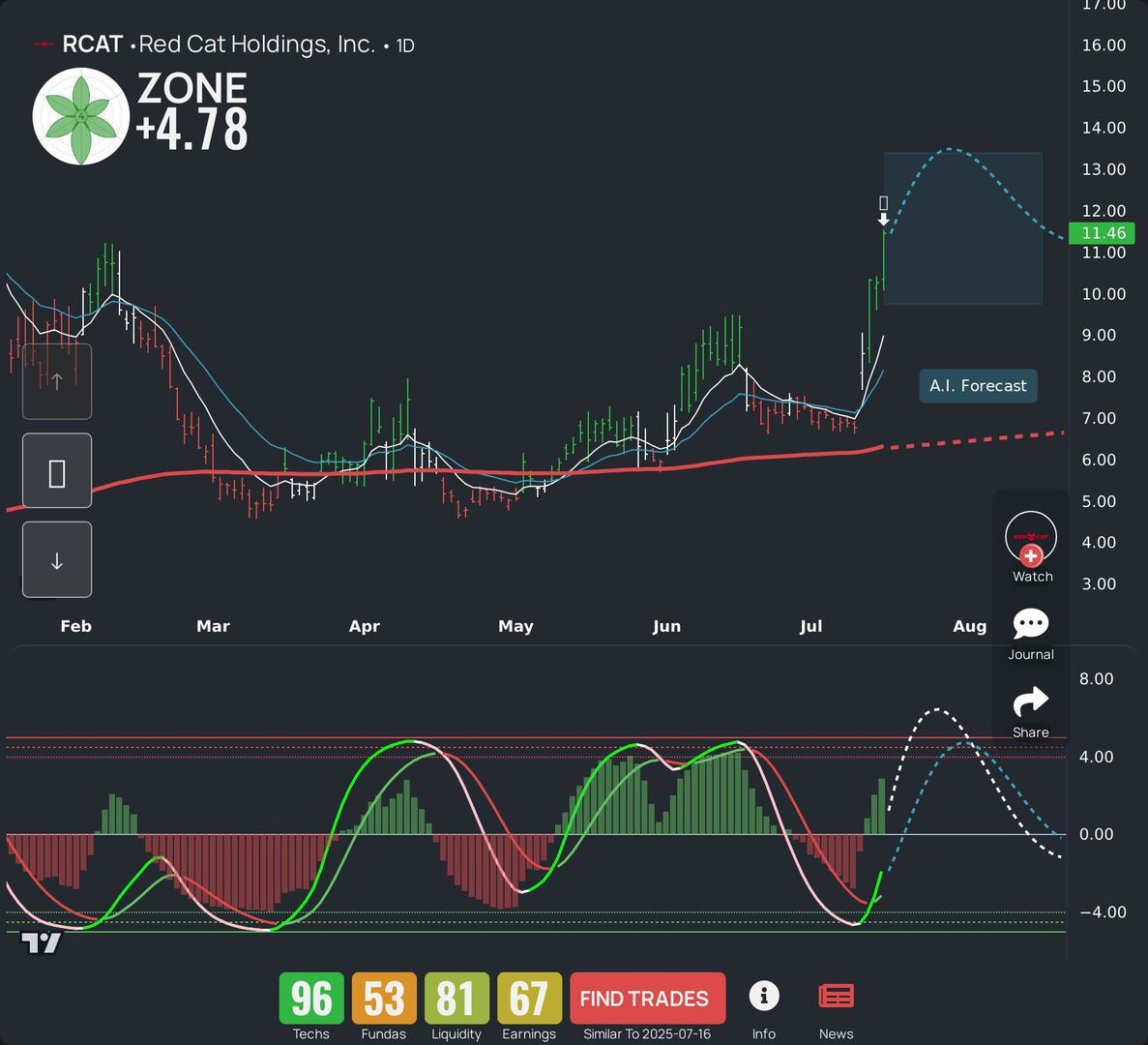The image size is (1148, 1045).
Task: Click the TradingView logo on the indicator pane
Action: click(41, 943)
